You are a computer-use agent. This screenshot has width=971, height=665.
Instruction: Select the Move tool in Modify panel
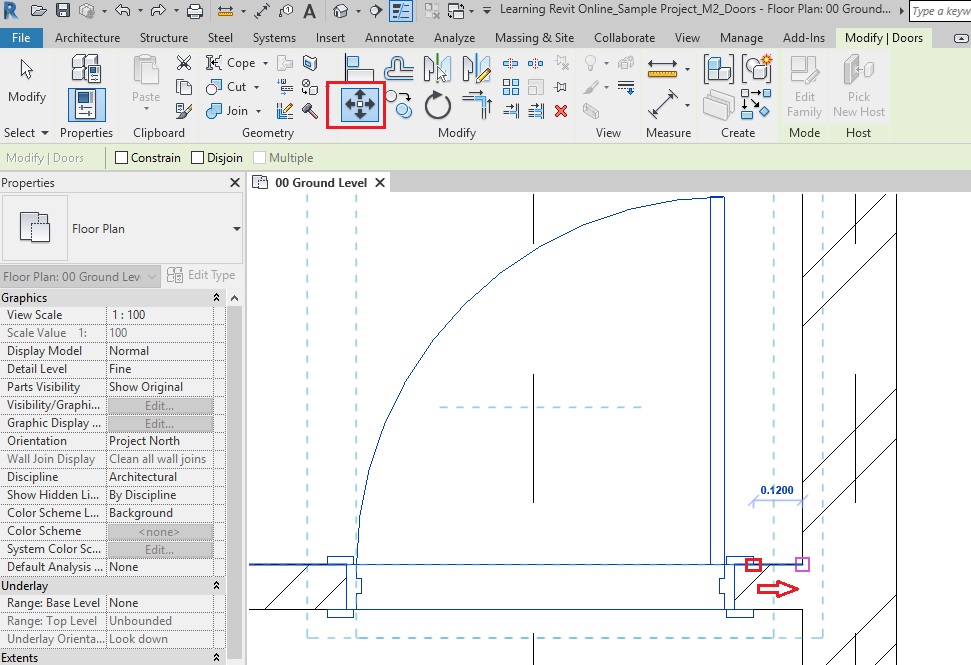358,104
